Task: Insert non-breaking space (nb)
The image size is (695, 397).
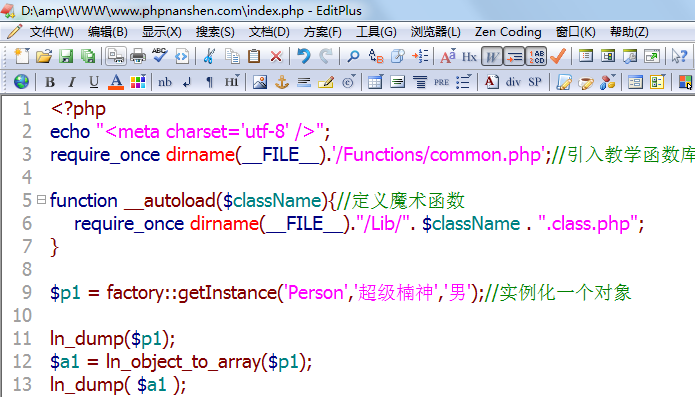Action: coord(165,82)
